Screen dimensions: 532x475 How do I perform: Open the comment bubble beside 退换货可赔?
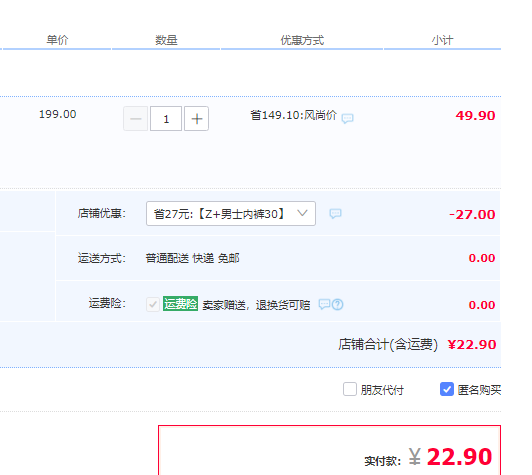point(324,304)
